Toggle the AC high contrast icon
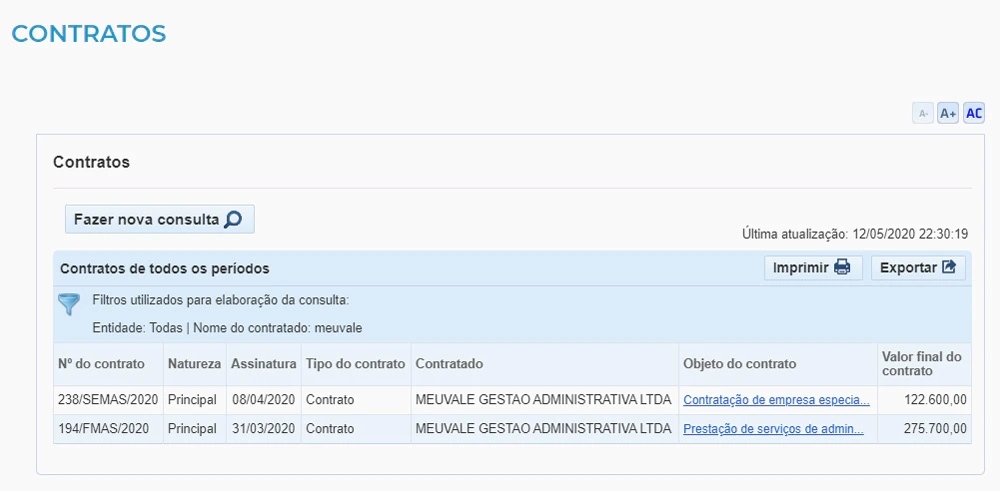This screenshot has width=1000, height=491. (x=974, y=114)
